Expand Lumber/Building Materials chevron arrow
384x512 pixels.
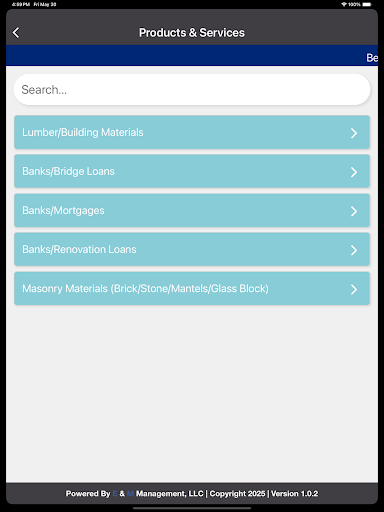pos(354,133)
